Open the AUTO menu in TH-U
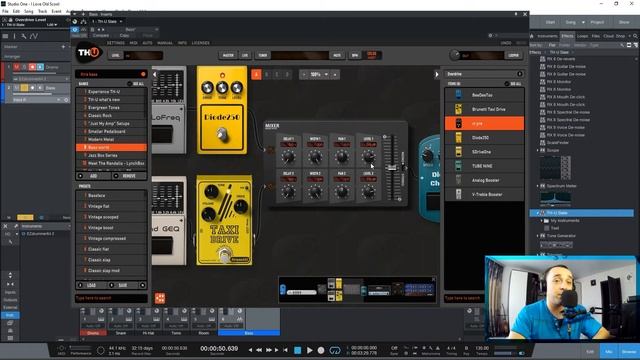Image resolution: width=640 pixels, height=360 pixels. point(147,43)
